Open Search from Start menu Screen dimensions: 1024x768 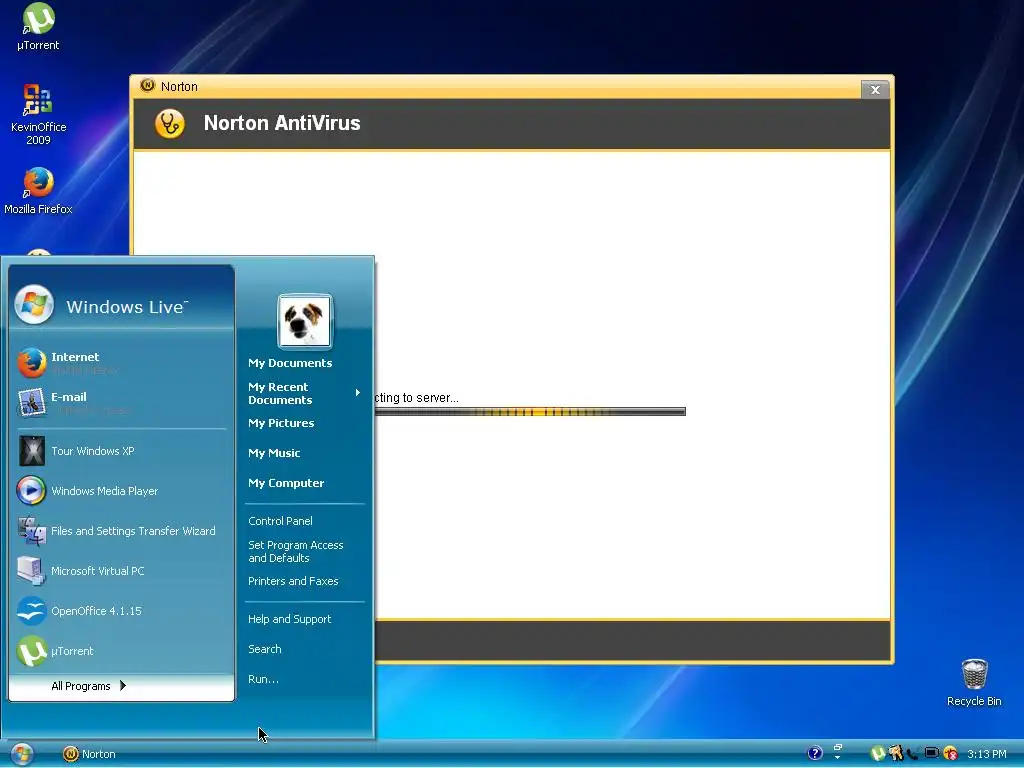(x=264, y=649)
